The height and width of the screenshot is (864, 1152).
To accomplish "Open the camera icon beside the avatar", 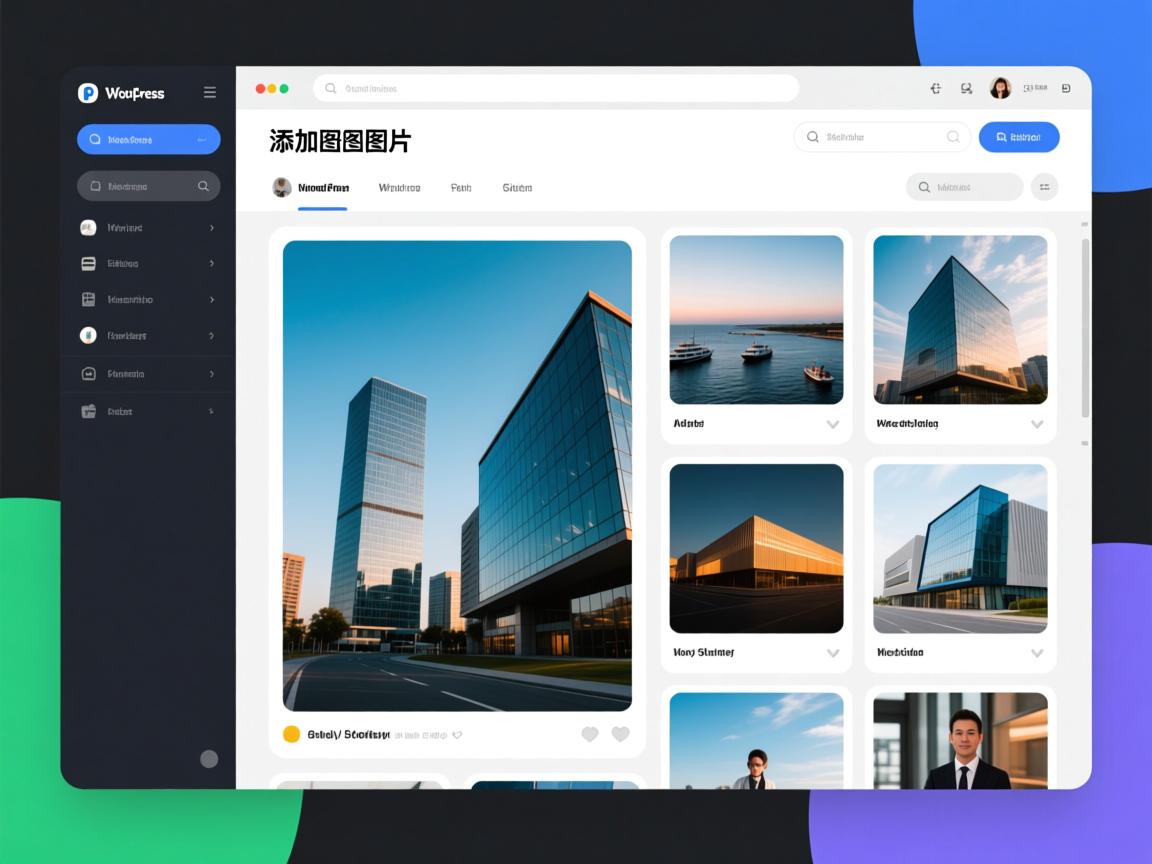I will pyautogui.click(x=965, y=88).
